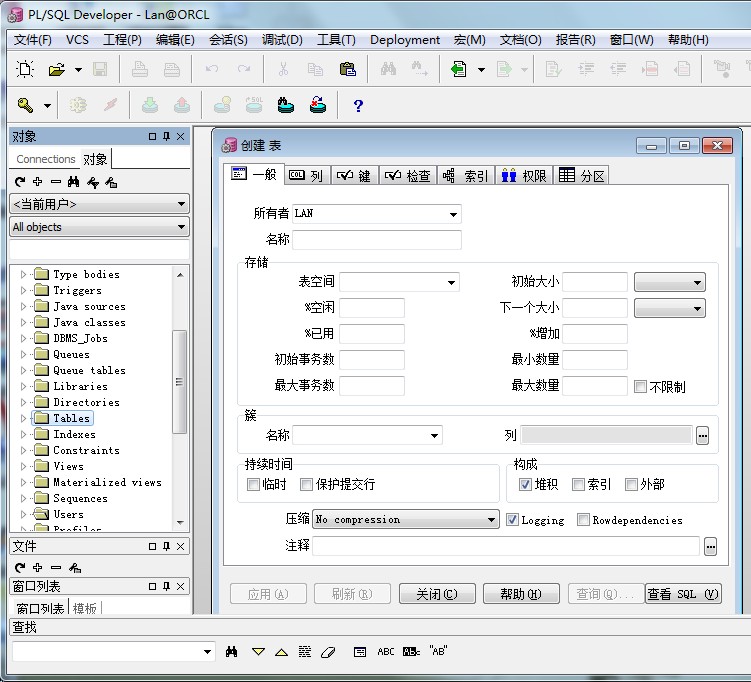Check the 保护提交行 option
751x682 pixels.
306,485
